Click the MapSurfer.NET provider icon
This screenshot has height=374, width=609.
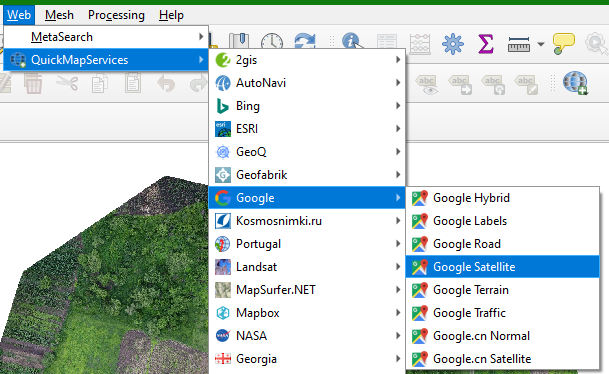click(x=223, y=290)
